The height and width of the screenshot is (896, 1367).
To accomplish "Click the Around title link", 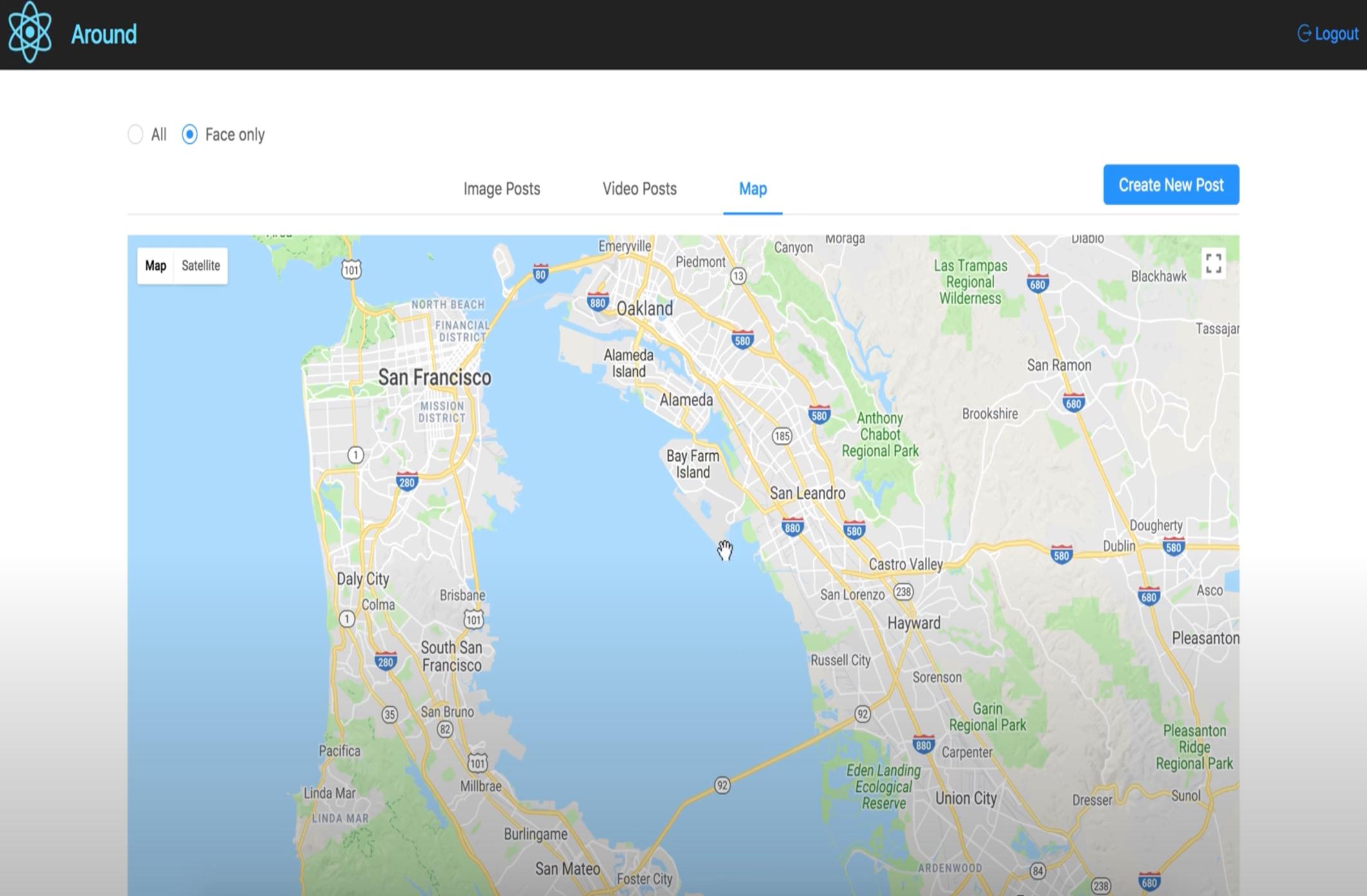I will coord(104,34).
